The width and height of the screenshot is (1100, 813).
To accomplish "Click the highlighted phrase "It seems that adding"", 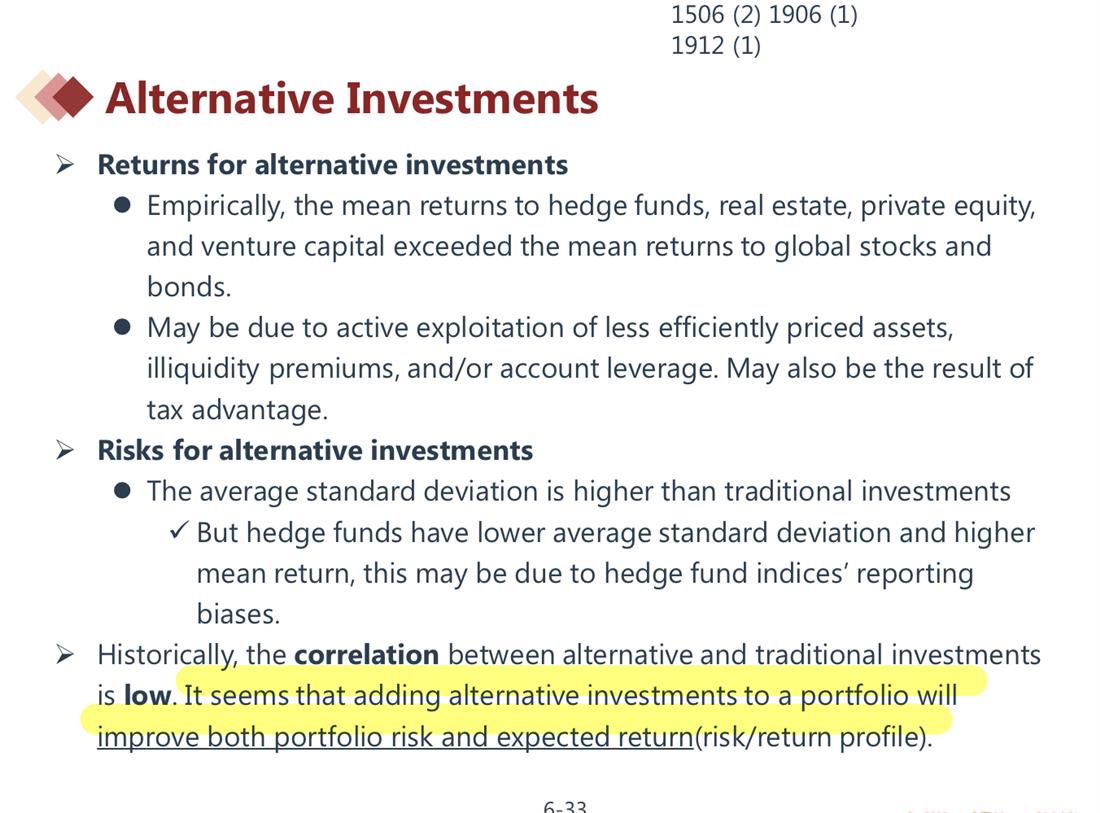I will 314,695.
